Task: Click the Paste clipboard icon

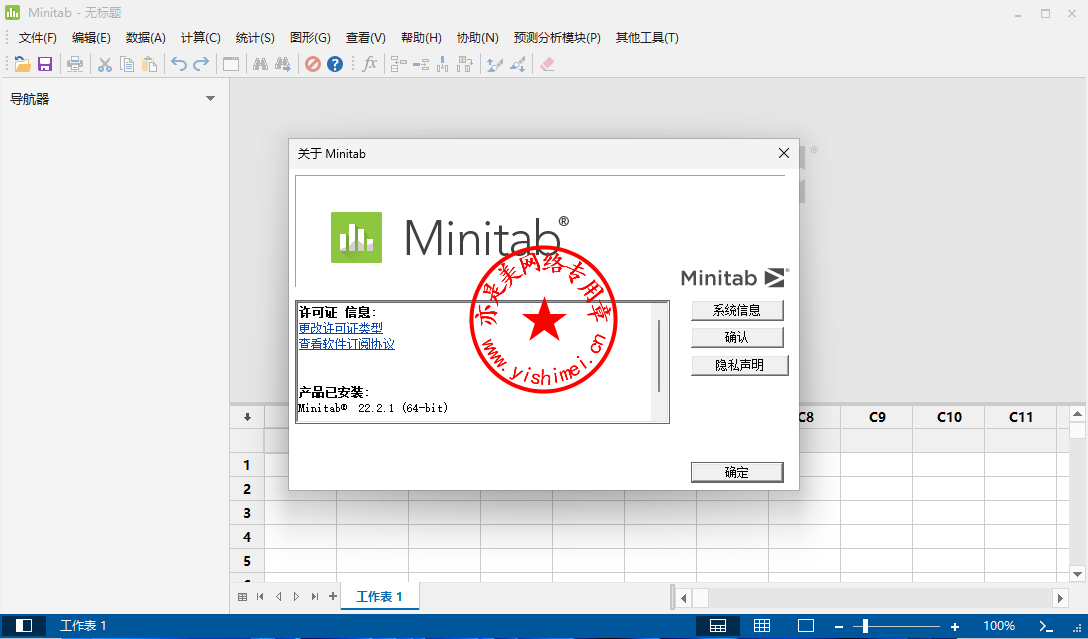Action: pyautogui.click(x=149, y=65)
